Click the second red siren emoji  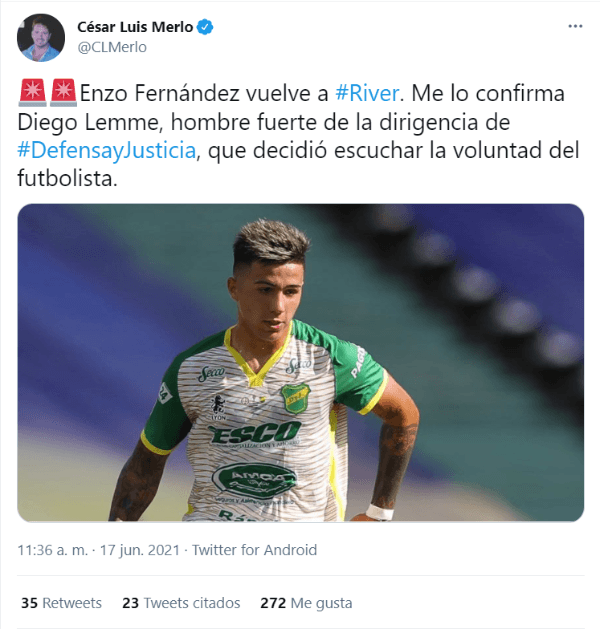click(x=63, y=93)
